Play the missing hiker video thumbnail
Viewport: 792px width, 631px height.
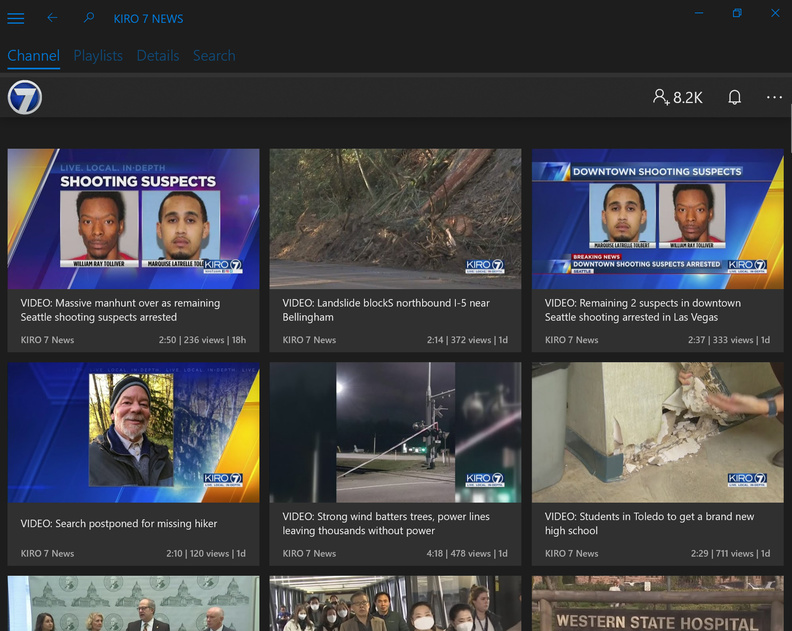coord(133,432)
